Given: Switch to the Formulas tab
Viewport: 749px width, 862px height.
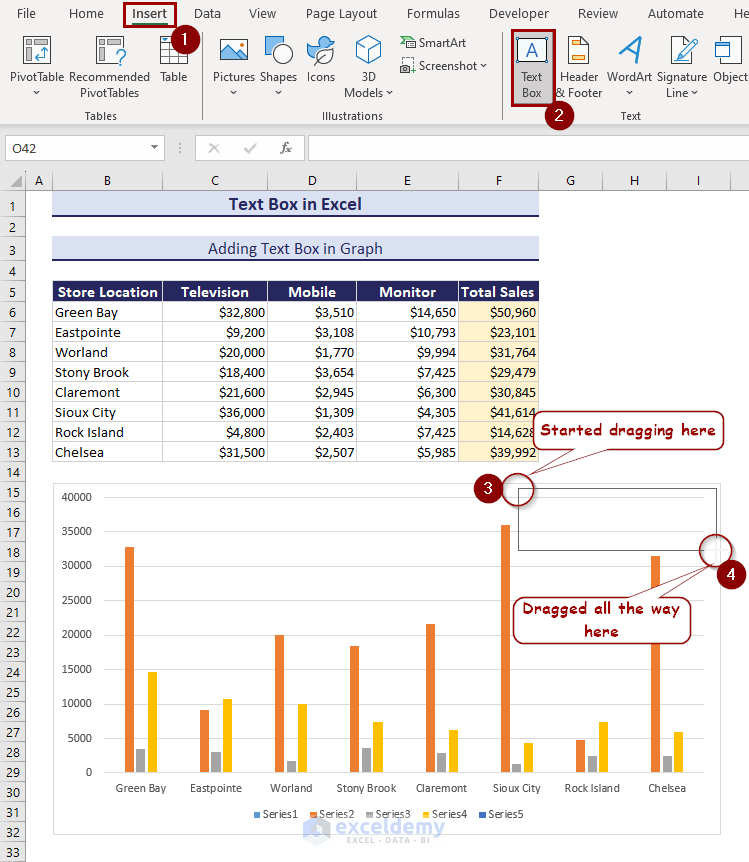Looking at the screenshot, I should tap(433, 14).
